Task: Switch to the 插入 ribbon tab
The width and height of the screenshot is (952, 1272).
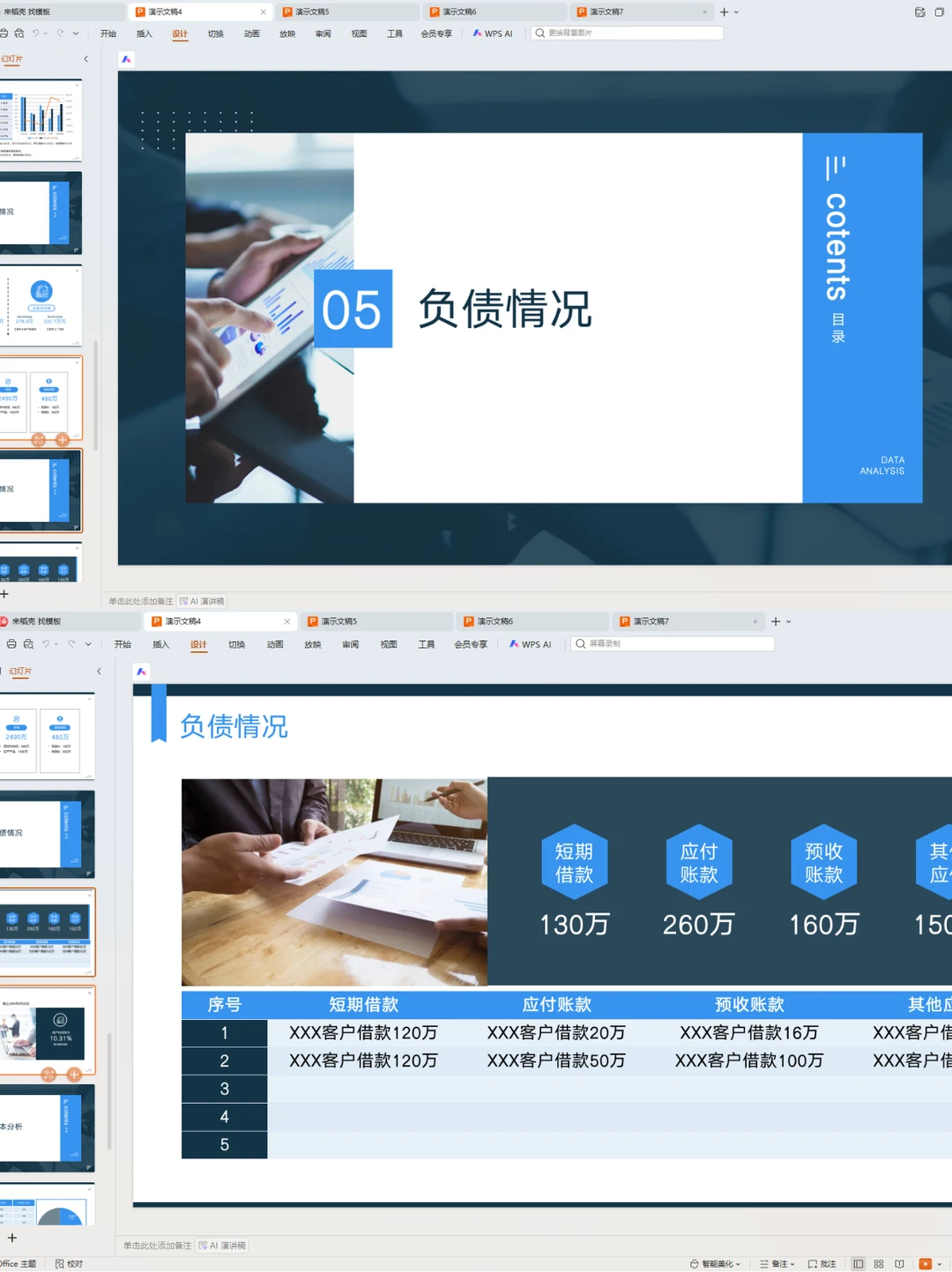Action: point(160,643)
